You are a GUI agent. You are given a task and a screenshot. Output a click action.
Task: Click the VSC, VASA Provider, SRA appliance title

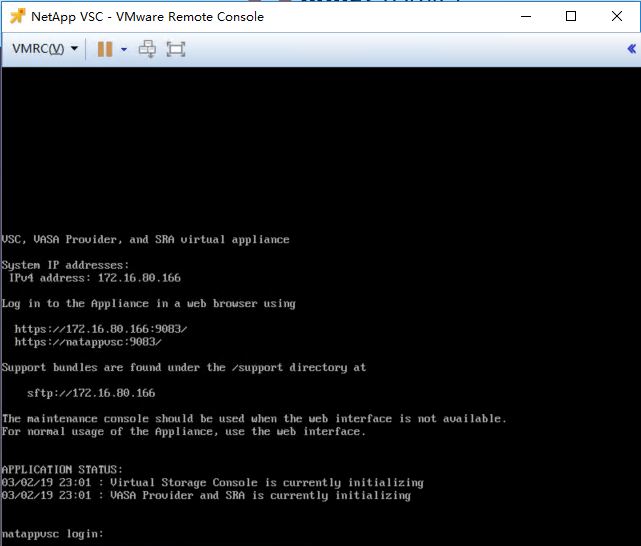(146, 239)
